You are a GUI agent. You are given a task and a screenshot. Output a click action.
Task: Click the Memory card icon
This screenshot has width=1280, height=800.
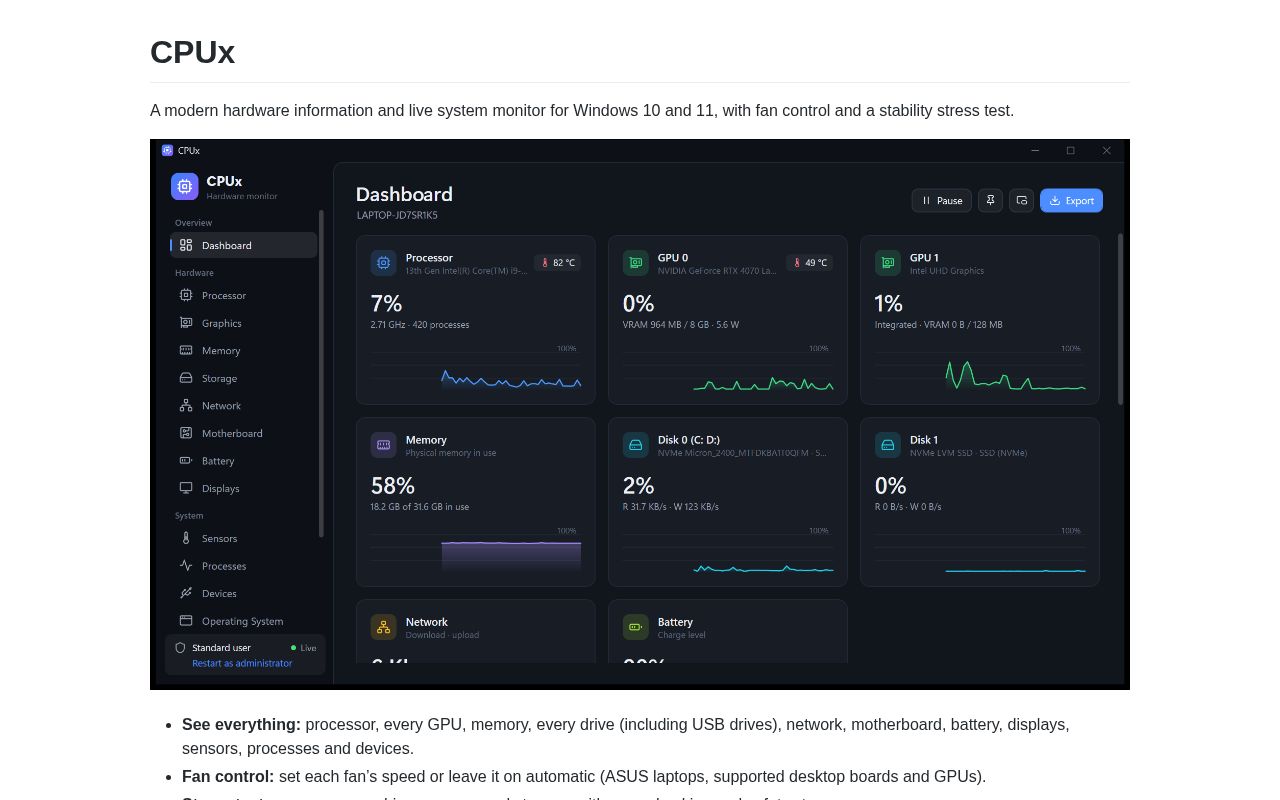384,445
